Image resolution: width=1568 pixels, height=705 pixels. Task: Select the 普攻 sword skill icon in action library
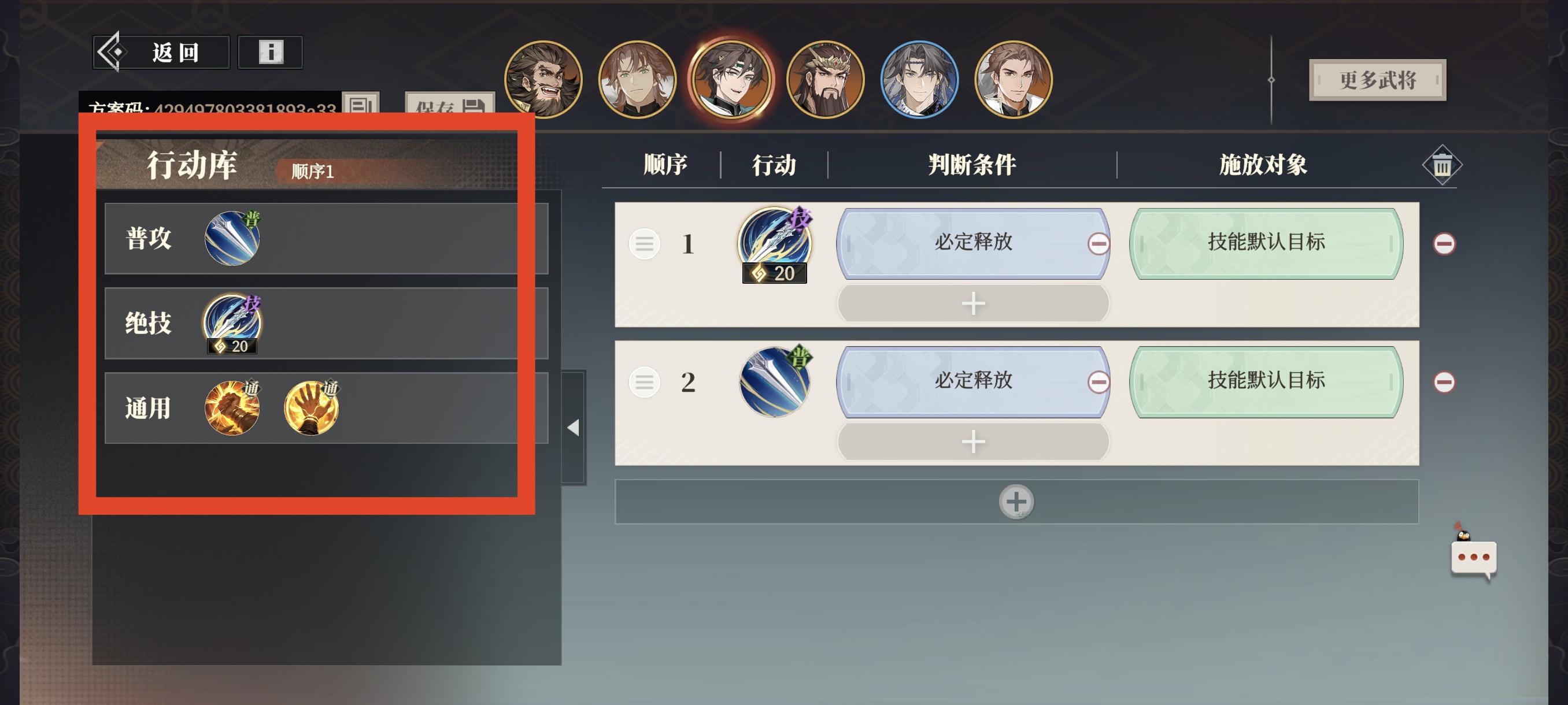pyautogui.click(x=232, y=238)
